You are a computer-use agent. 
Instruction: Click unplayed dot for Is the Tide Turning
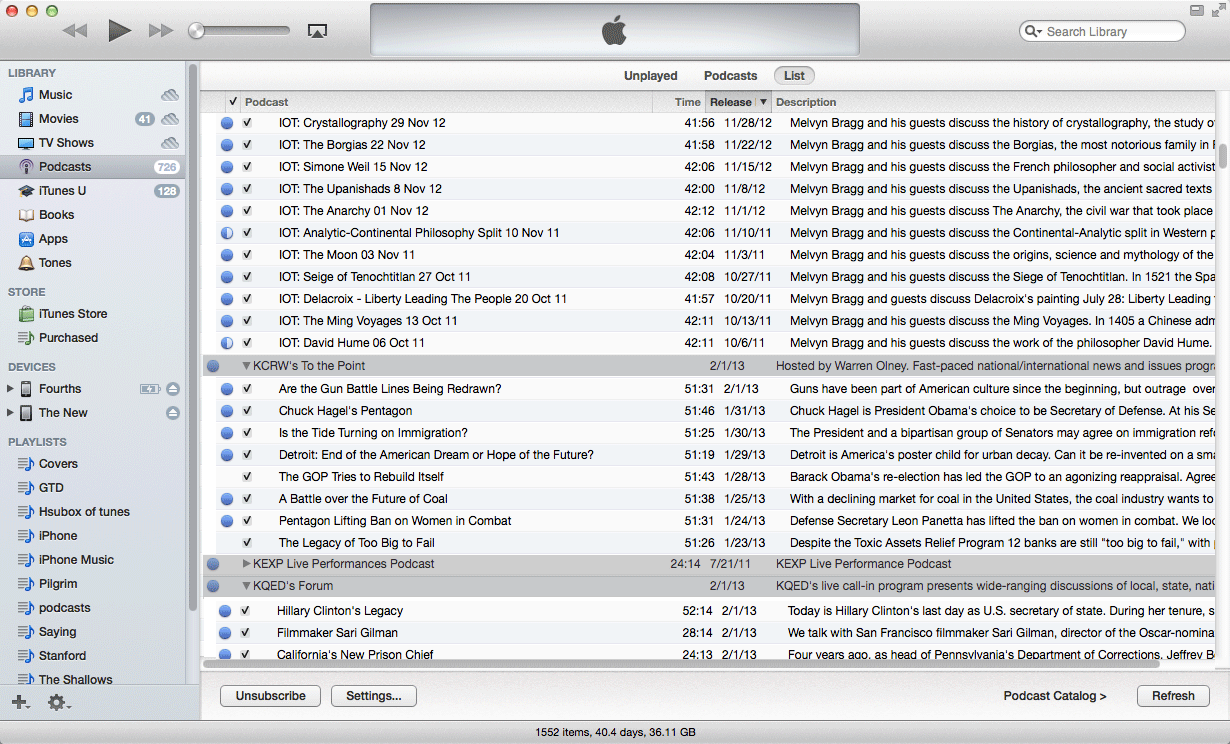227,433
